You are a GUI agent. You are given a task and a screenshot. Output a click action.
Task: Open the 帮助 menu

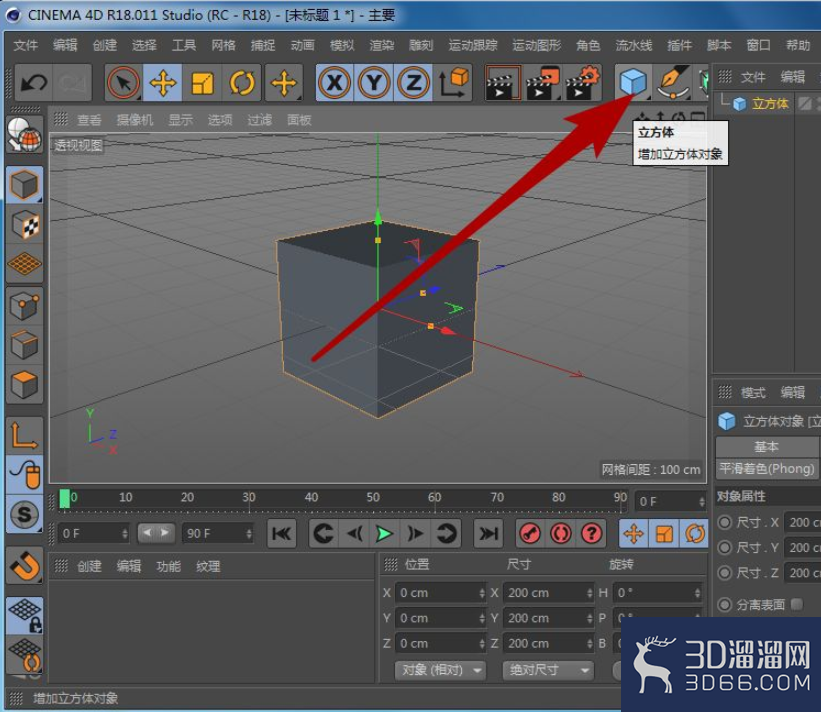click(798, 46)
